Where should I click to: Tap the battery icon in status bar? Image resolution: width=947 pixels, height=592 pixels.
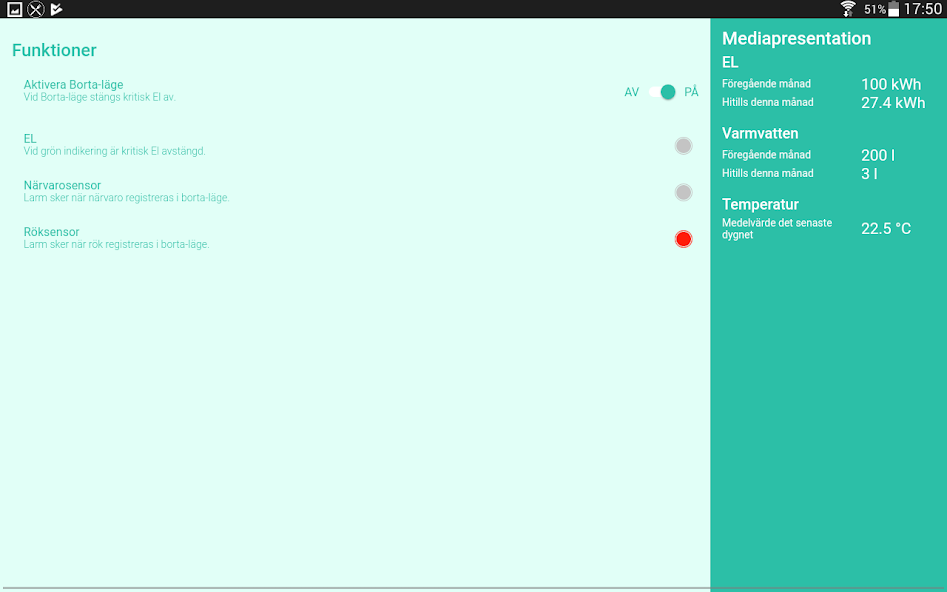[893, 9]
